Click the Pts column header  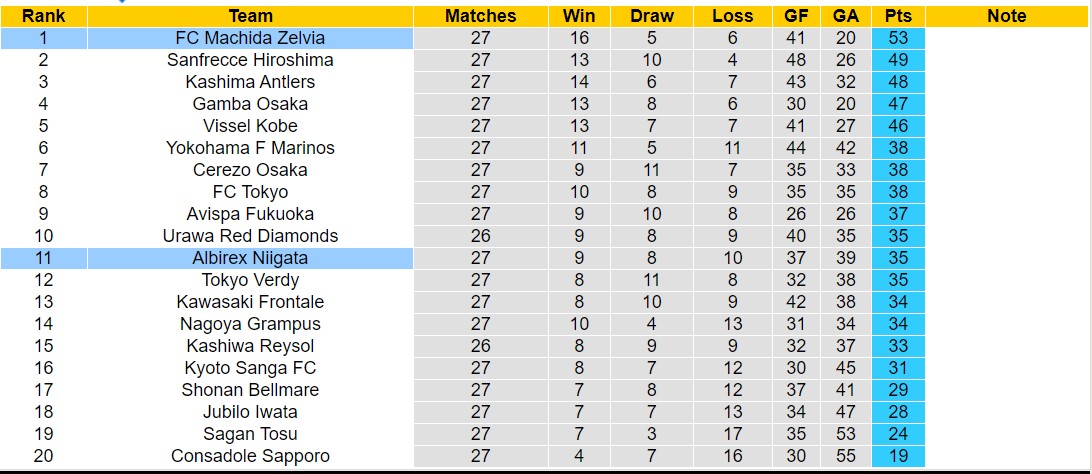[898, 16]
